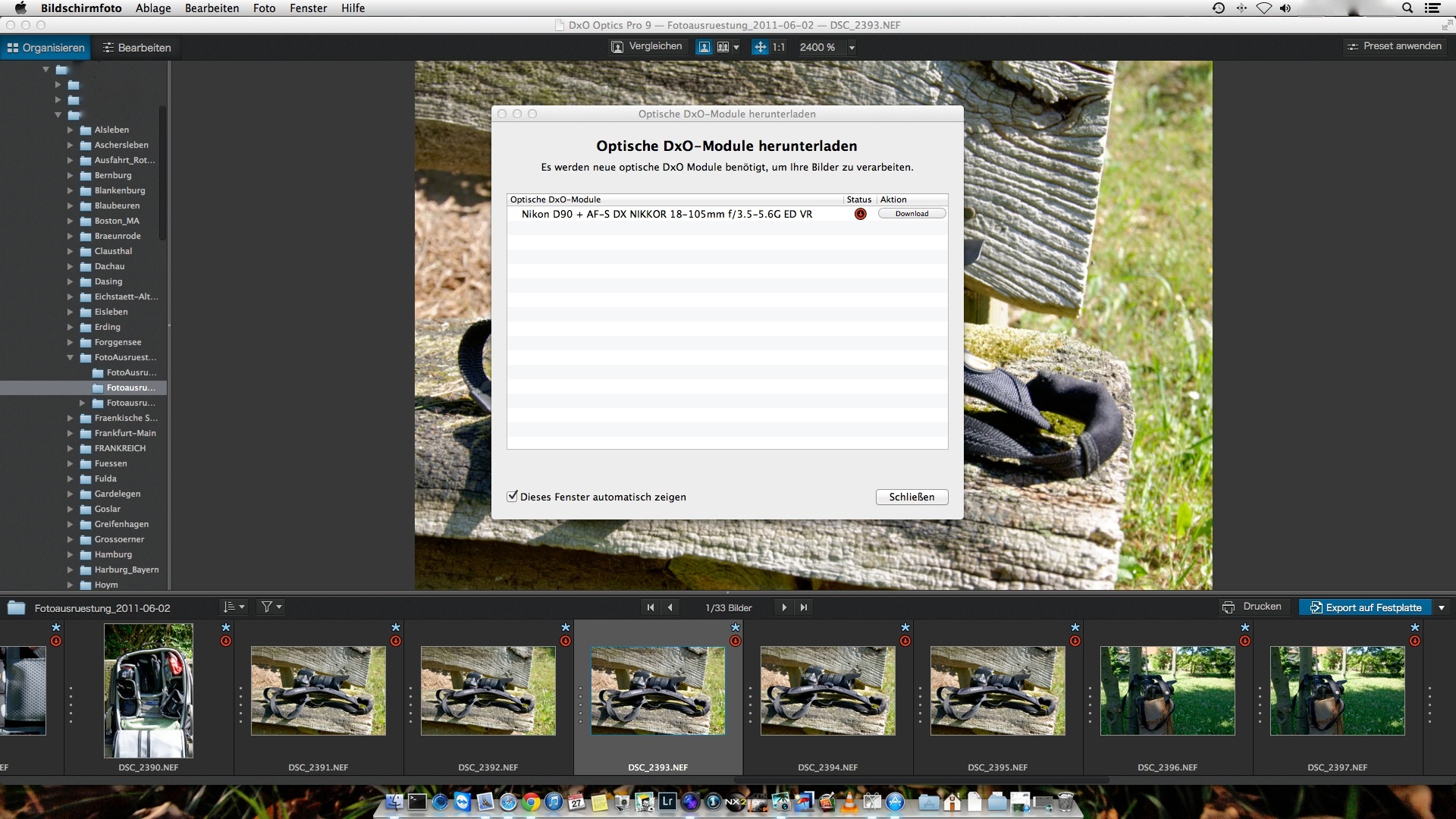Close the dialog with Schließen
Screen dimensions: 1456x819
(x=912, y=497)
